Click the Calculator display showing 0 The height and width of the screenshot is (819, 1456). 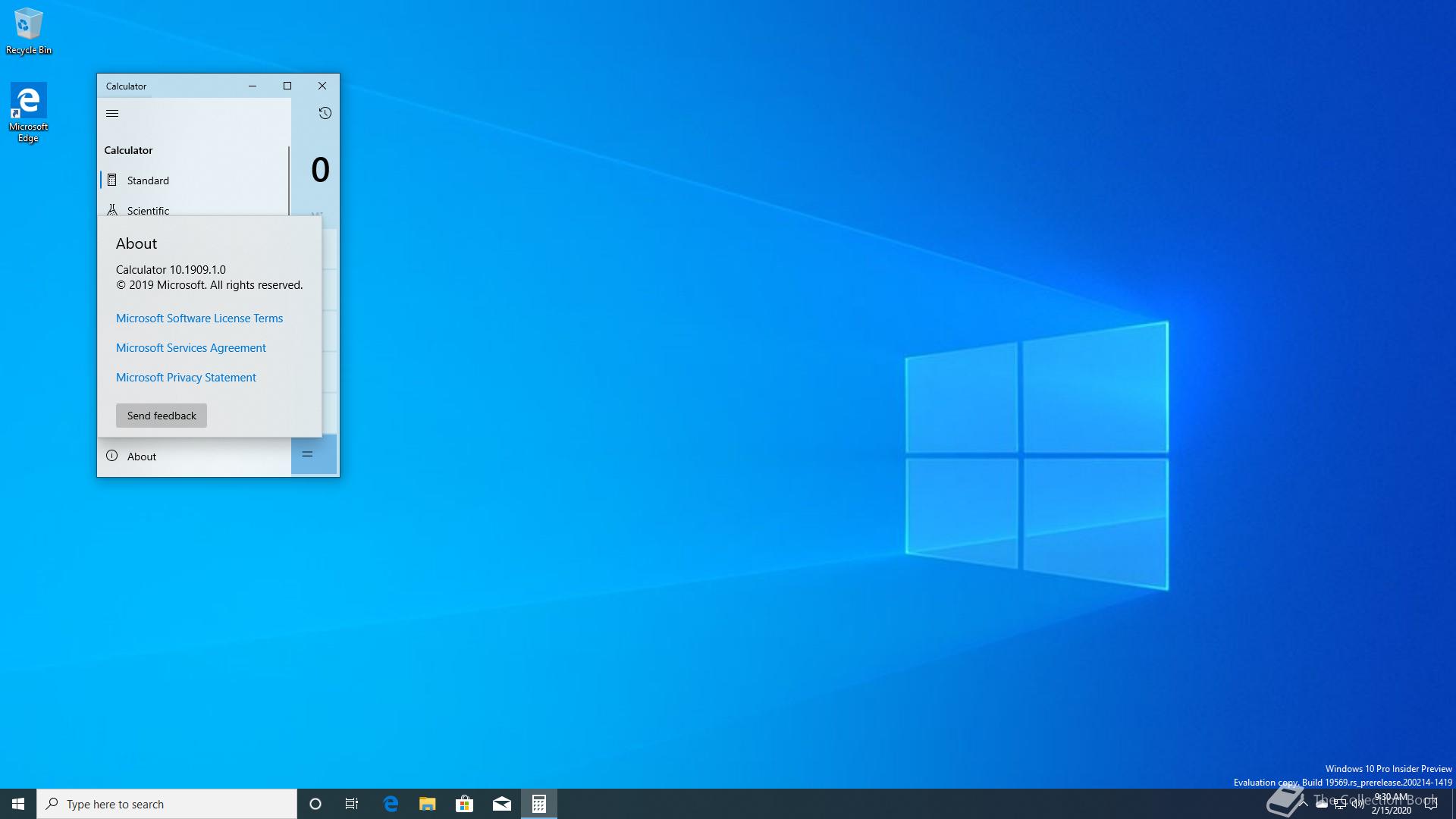(320, 169)
